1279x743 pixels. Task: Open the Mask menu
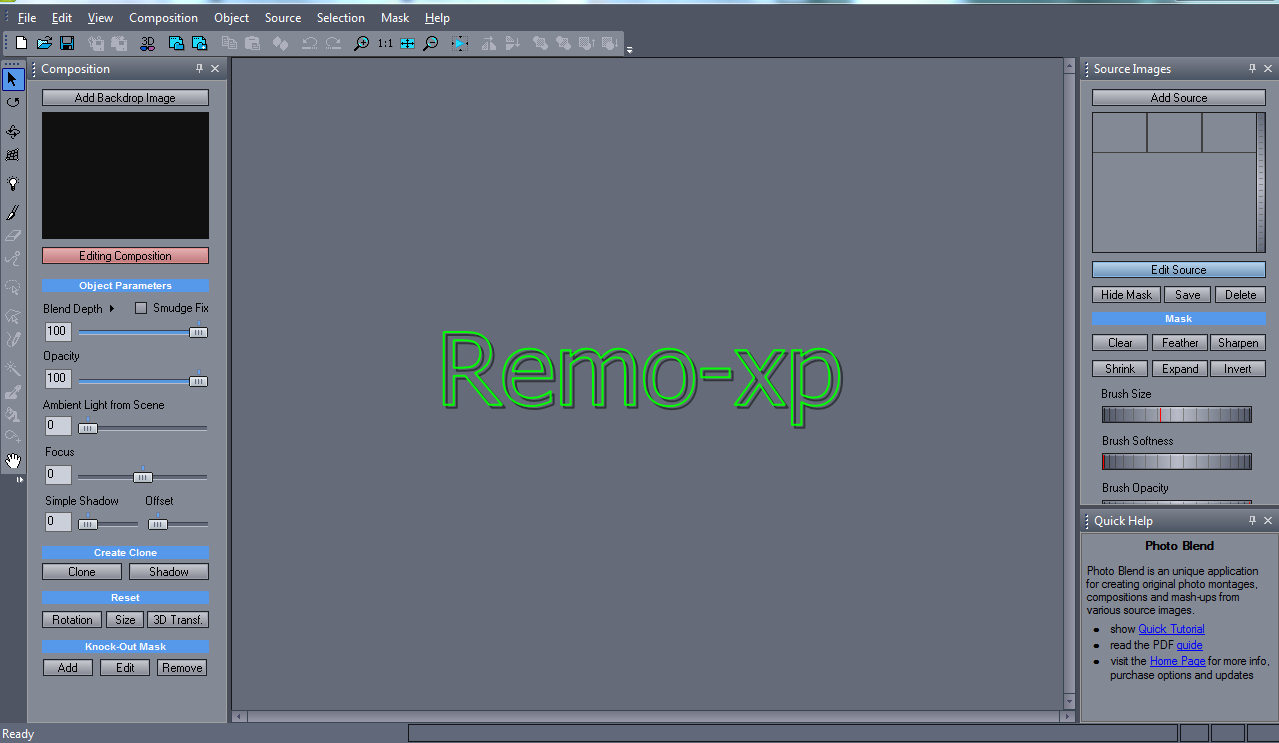(395, 18)
